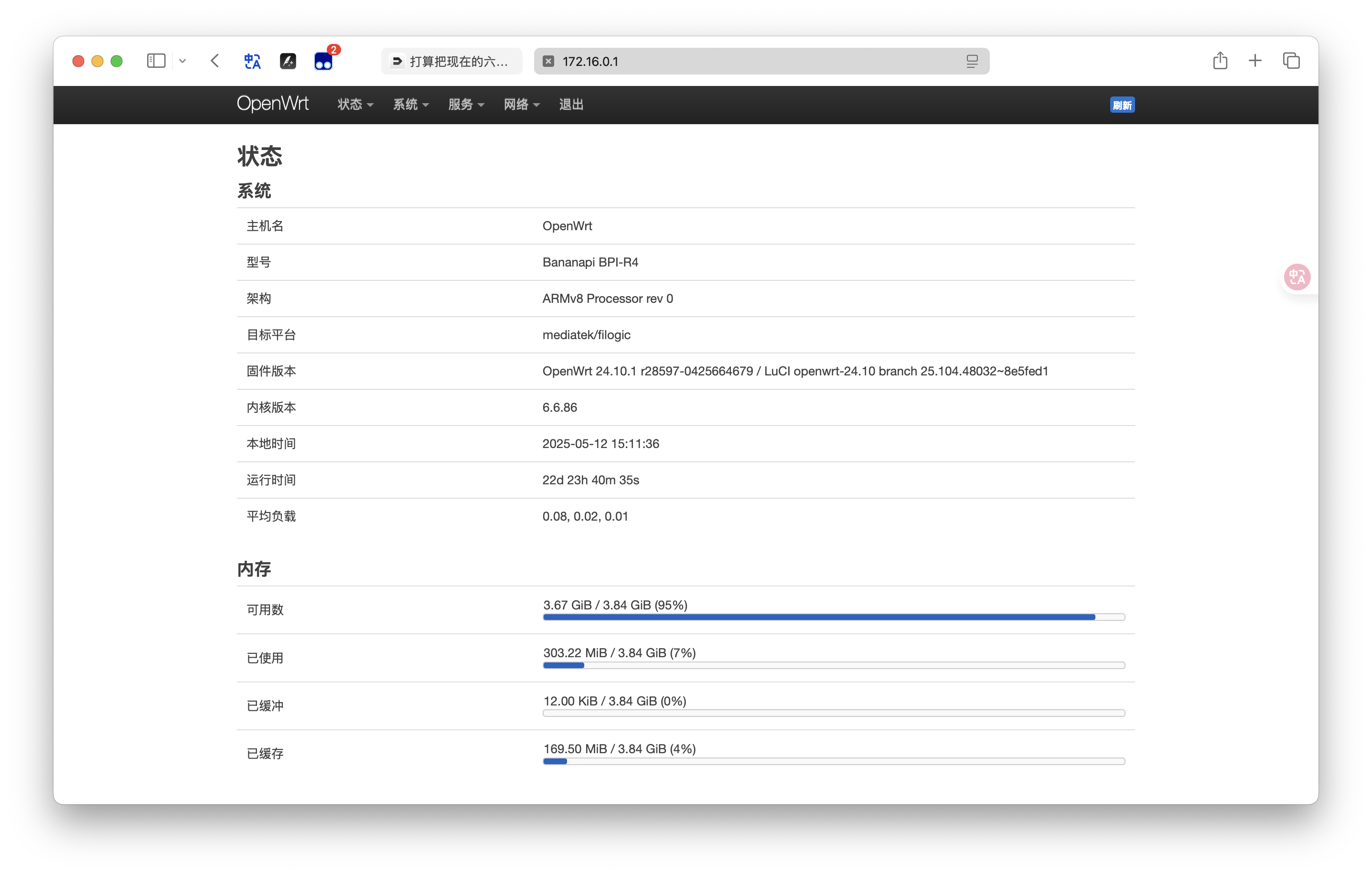Expand the 系统 dropdown menu
The height and width of the screenshot is (875, 1372).
pos(410,104)
